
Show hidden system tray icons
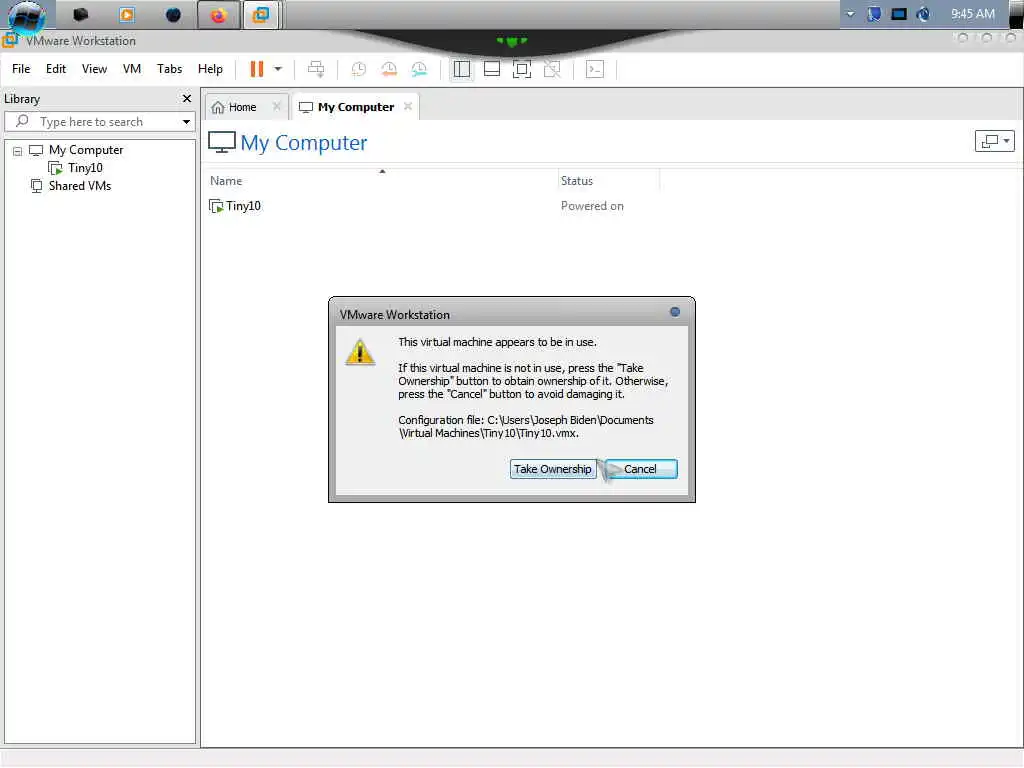(850, 14)
